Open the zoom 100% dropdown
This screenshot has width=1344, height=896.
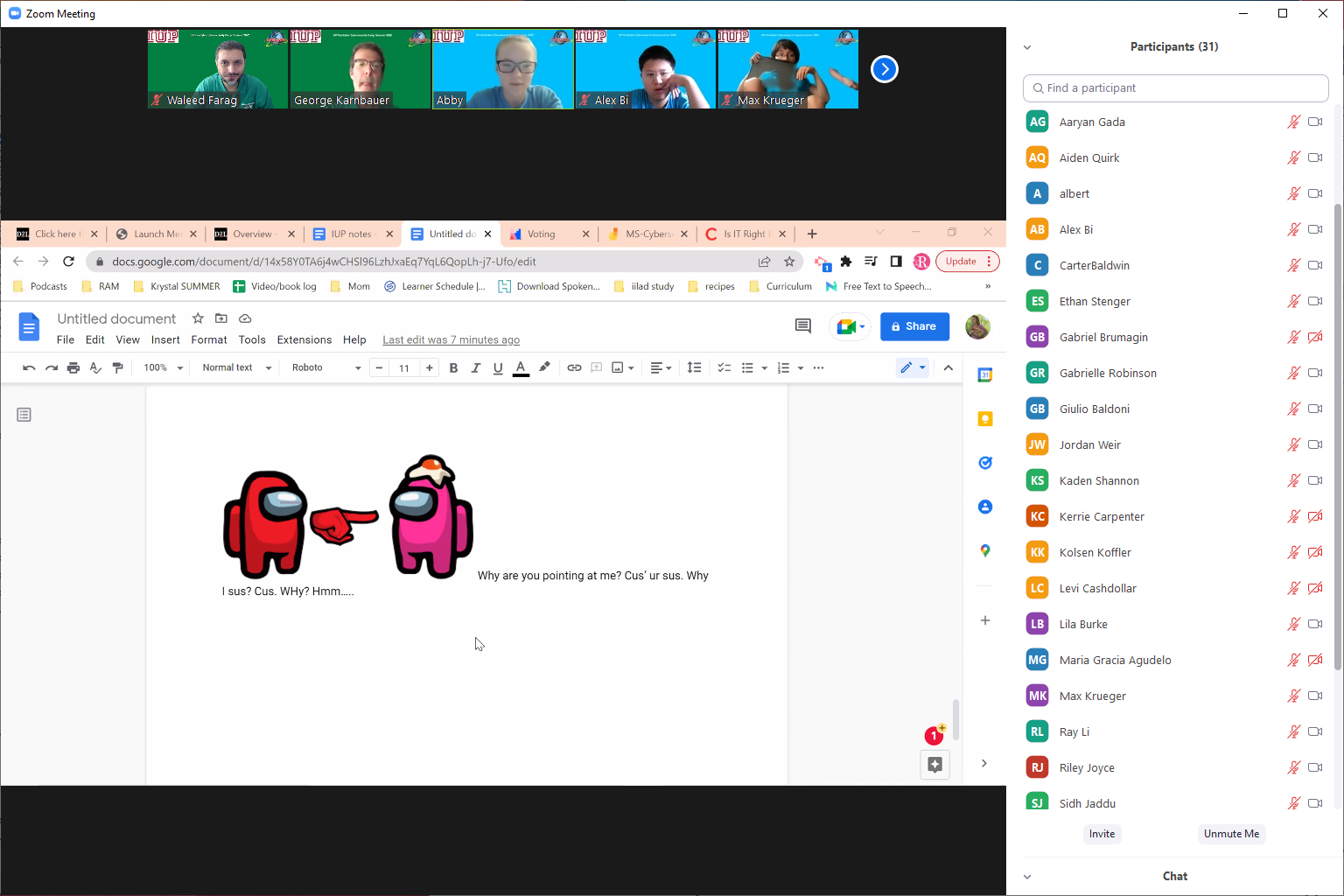164,368
